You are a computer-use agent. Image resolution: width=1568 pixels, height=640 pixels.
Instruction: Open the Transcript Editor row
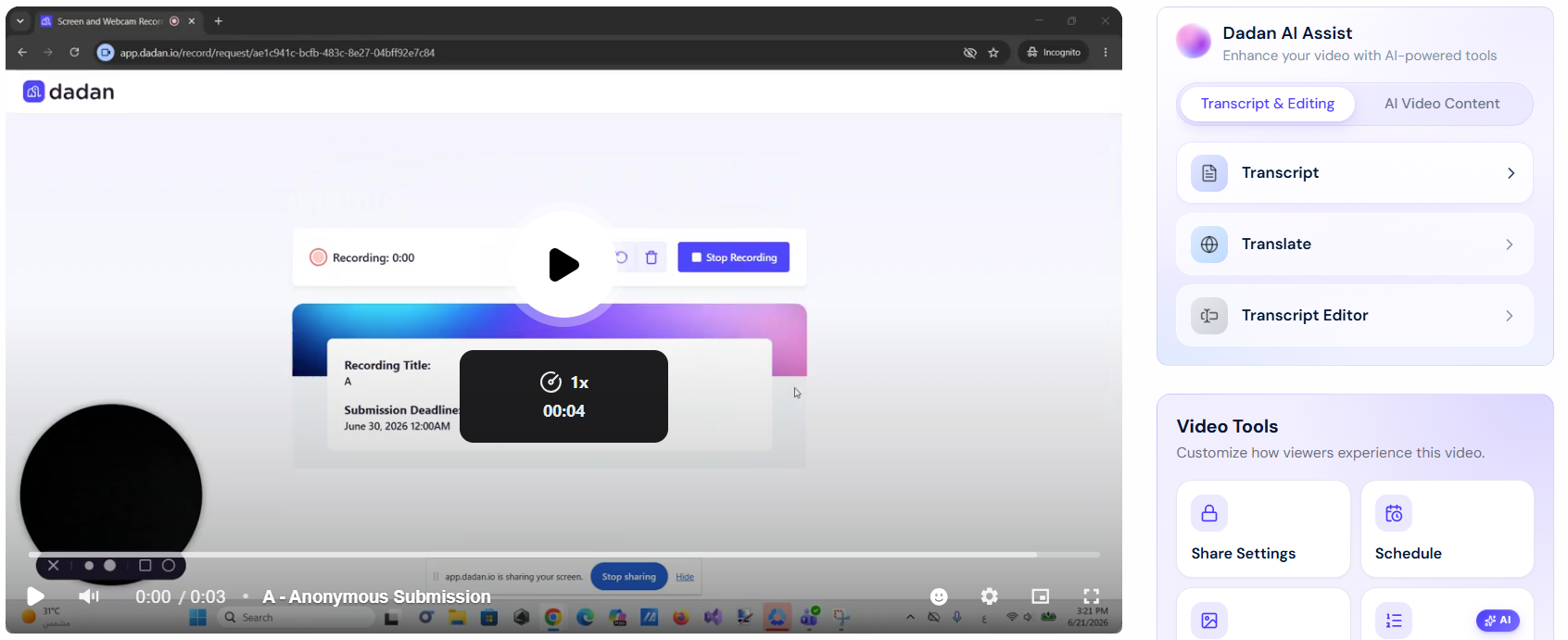(1354, 316)
